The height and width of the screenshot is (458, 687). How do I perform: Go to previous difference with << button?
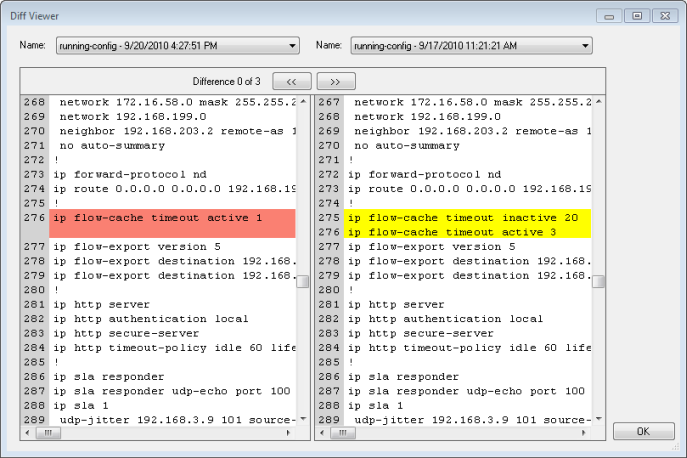(x=292, y=82)
